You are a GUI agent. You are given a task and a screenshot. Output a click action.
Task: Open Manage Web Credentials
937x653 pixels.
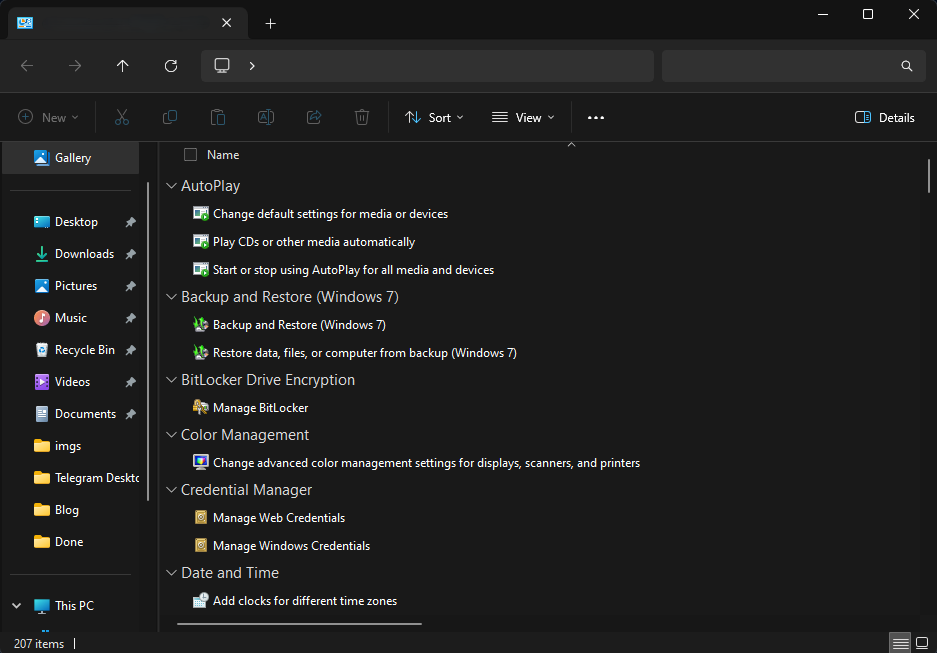point(270,518)
